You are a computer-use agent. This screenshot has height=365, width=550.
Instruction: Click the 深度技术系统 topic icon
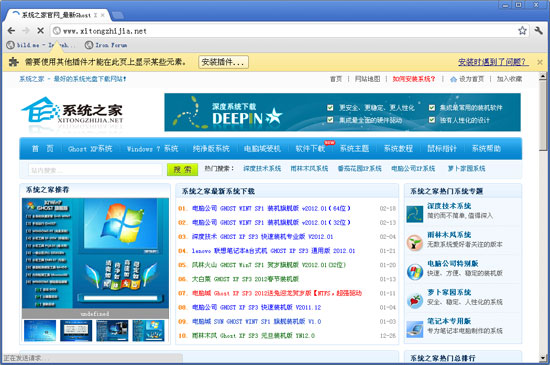tap(415, 214)
